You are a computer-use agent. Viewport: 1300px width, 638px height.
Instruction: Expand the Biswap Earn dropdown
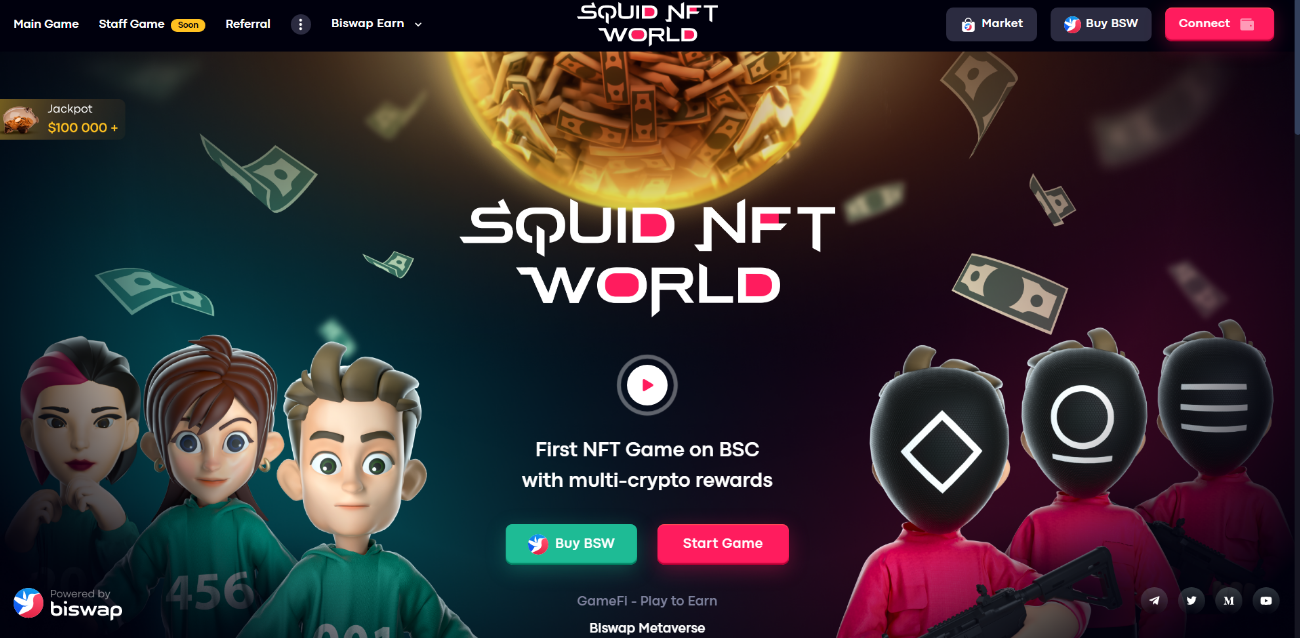click(x=377, y=24)
